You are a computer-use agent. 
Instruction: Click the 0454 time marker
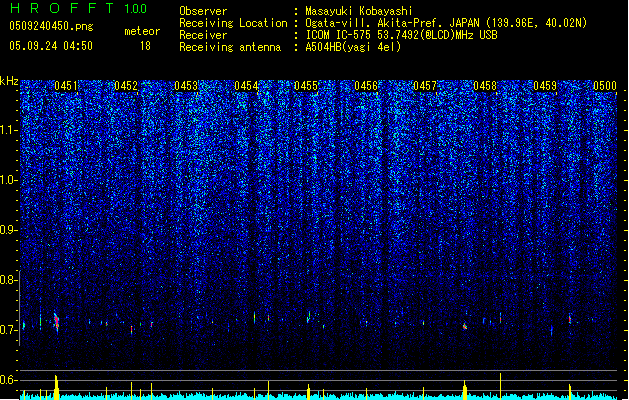(x=246, y=86)
